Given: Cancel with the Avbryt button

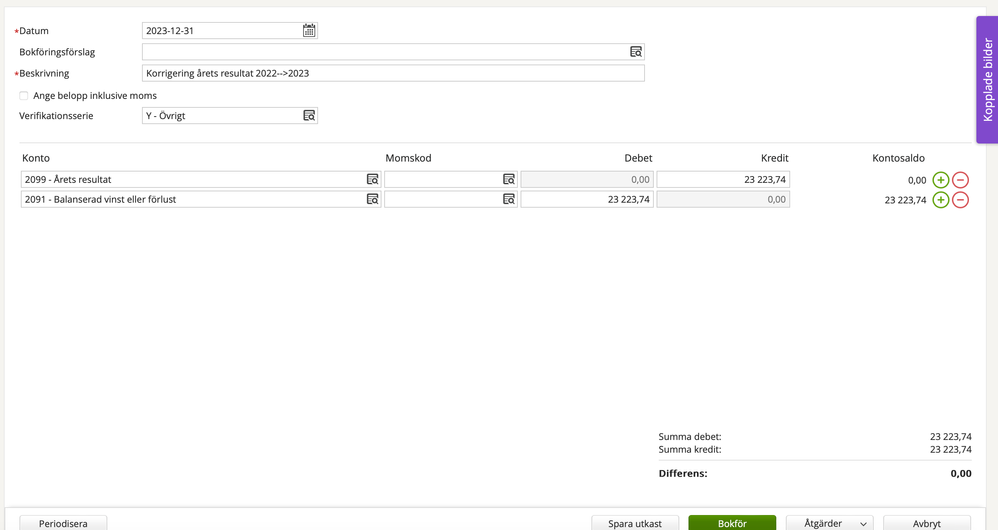Looking at the screenshot, I should [926, 523].
